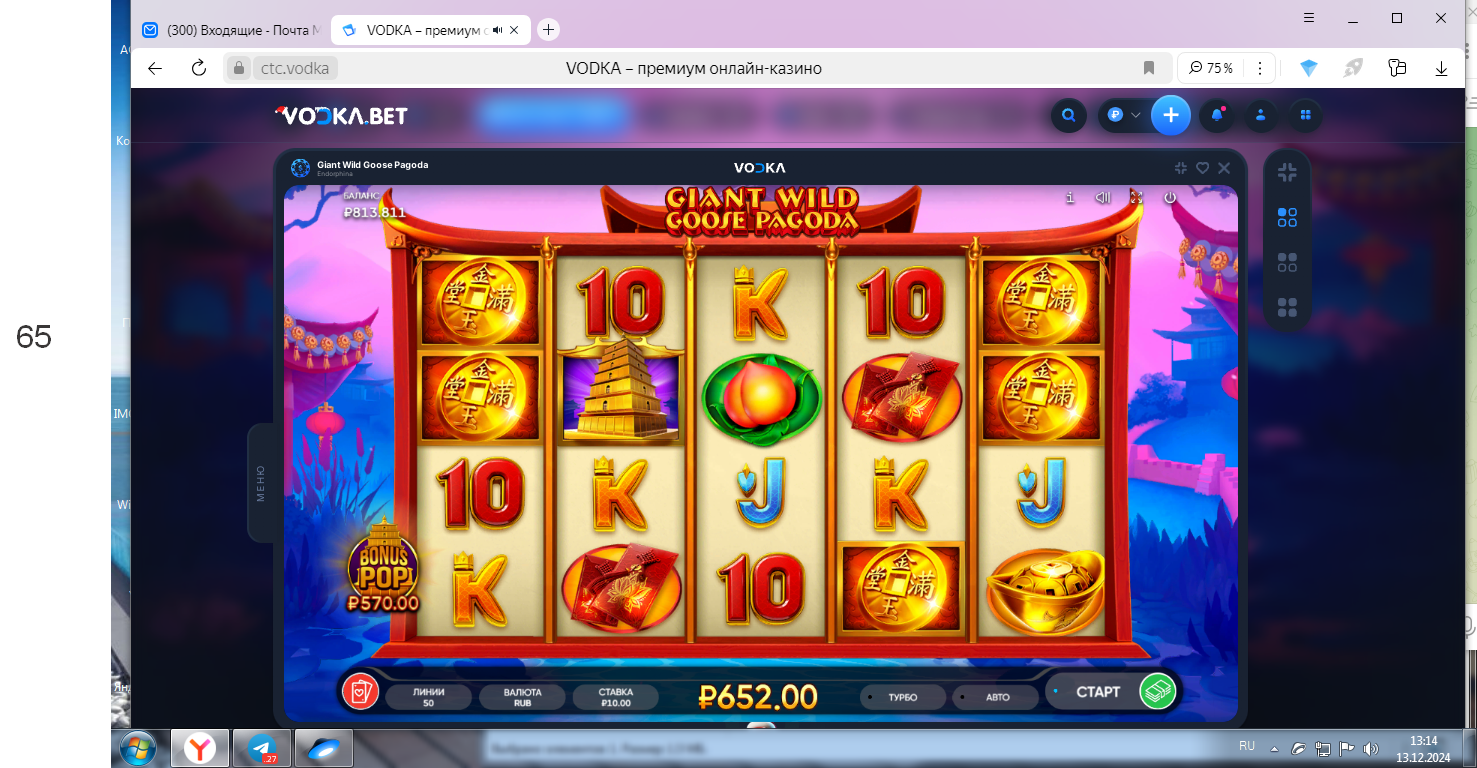Open the notifications bell icon
This screenshot has height=768, width=1477.
[x=1217, y=116]
